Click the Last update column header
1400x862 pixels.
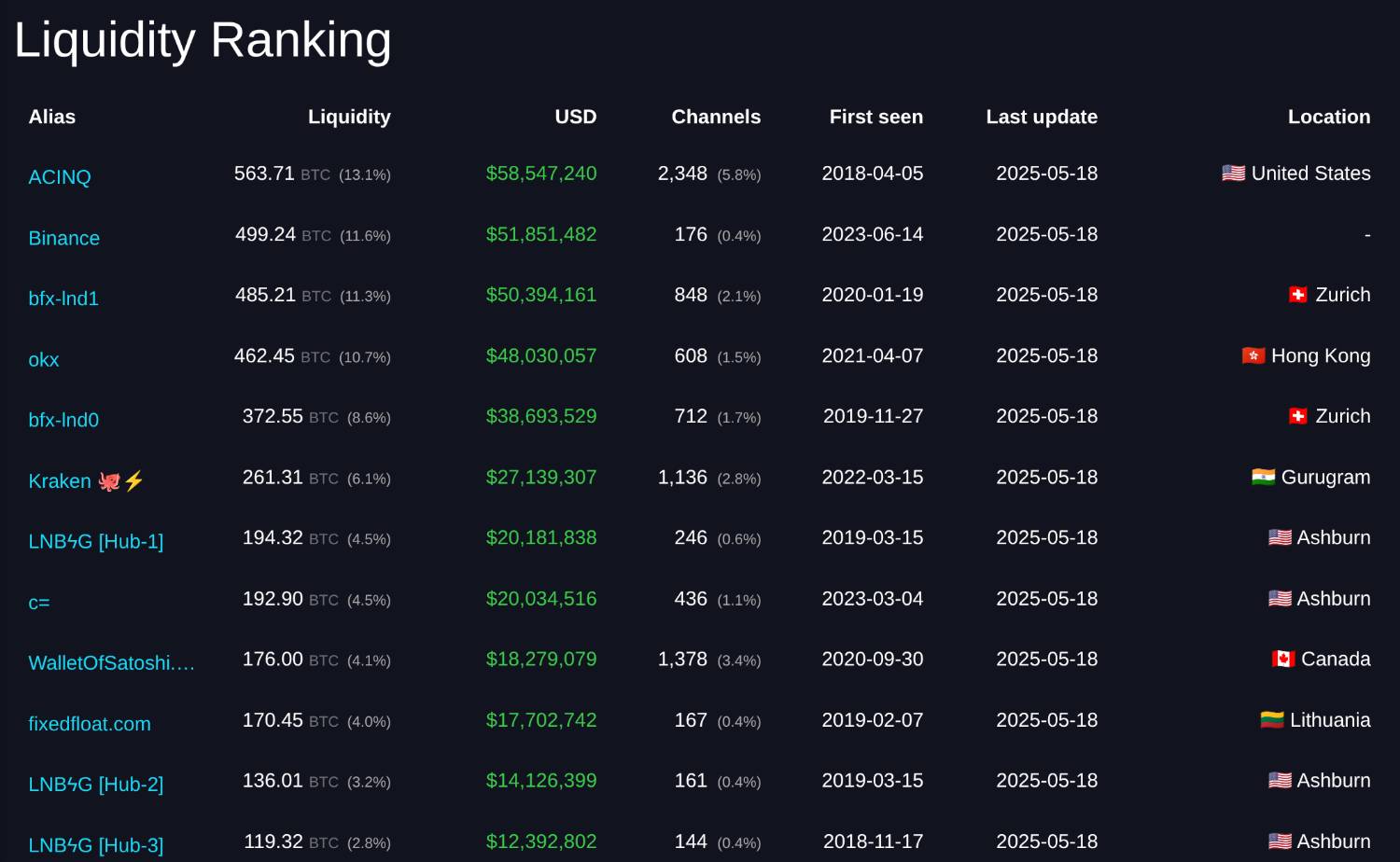(1042, 117)
